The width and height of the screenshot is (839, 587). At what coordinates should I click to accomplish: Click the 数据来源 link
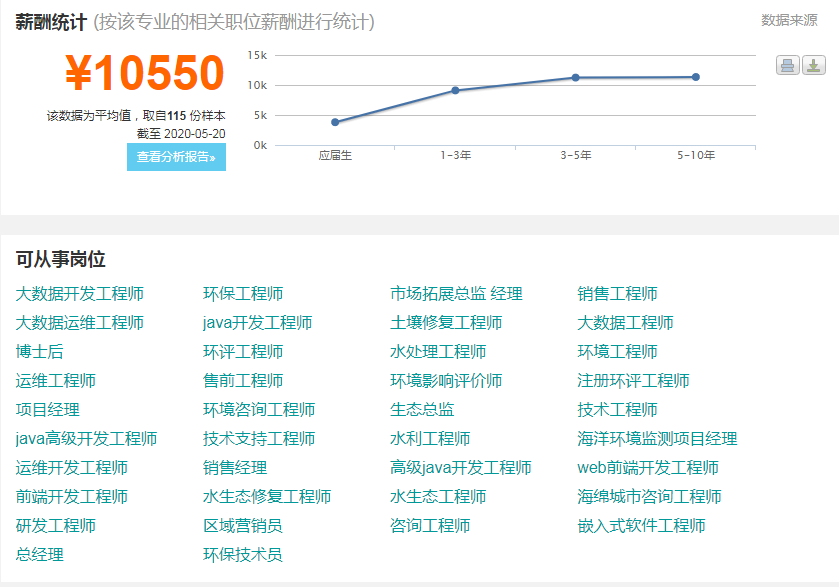(789, 20)
